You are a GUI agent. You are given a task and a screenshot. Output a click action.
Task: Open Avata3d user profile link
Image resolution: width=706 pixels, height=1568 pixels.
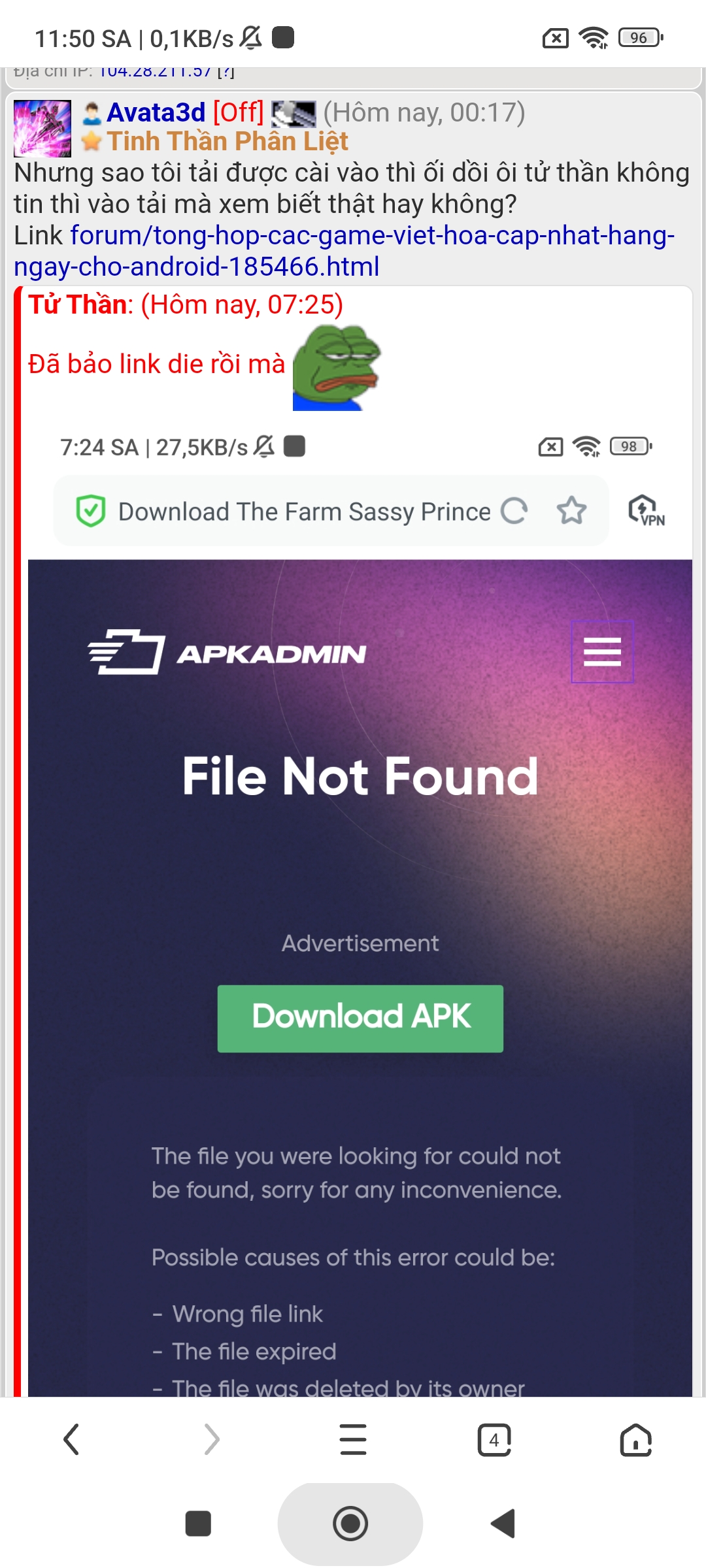pos(156,112)
